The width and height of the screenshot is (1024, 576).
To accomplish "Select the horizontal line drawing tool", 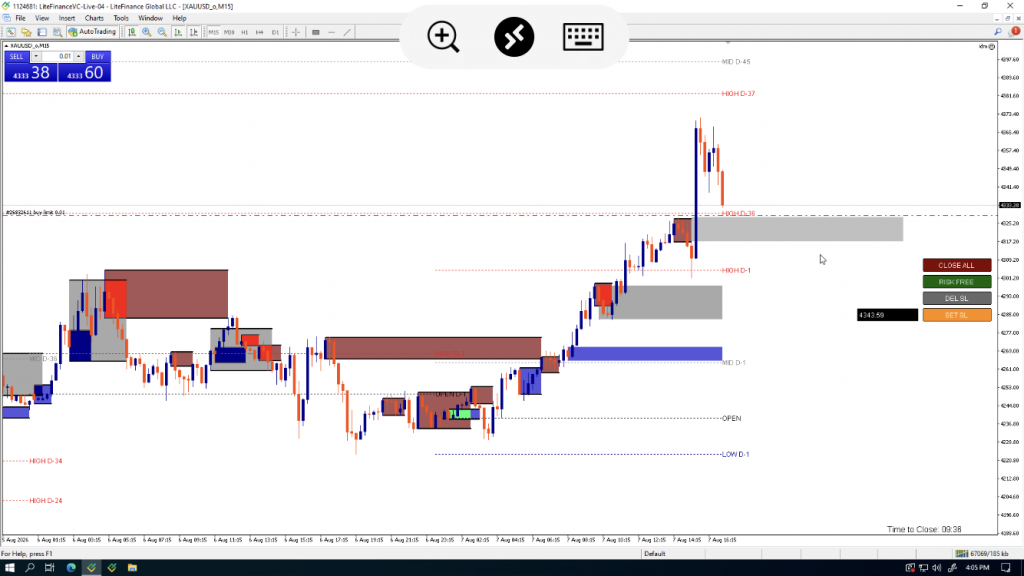I will pyautogui.click(x=331, y=31).
